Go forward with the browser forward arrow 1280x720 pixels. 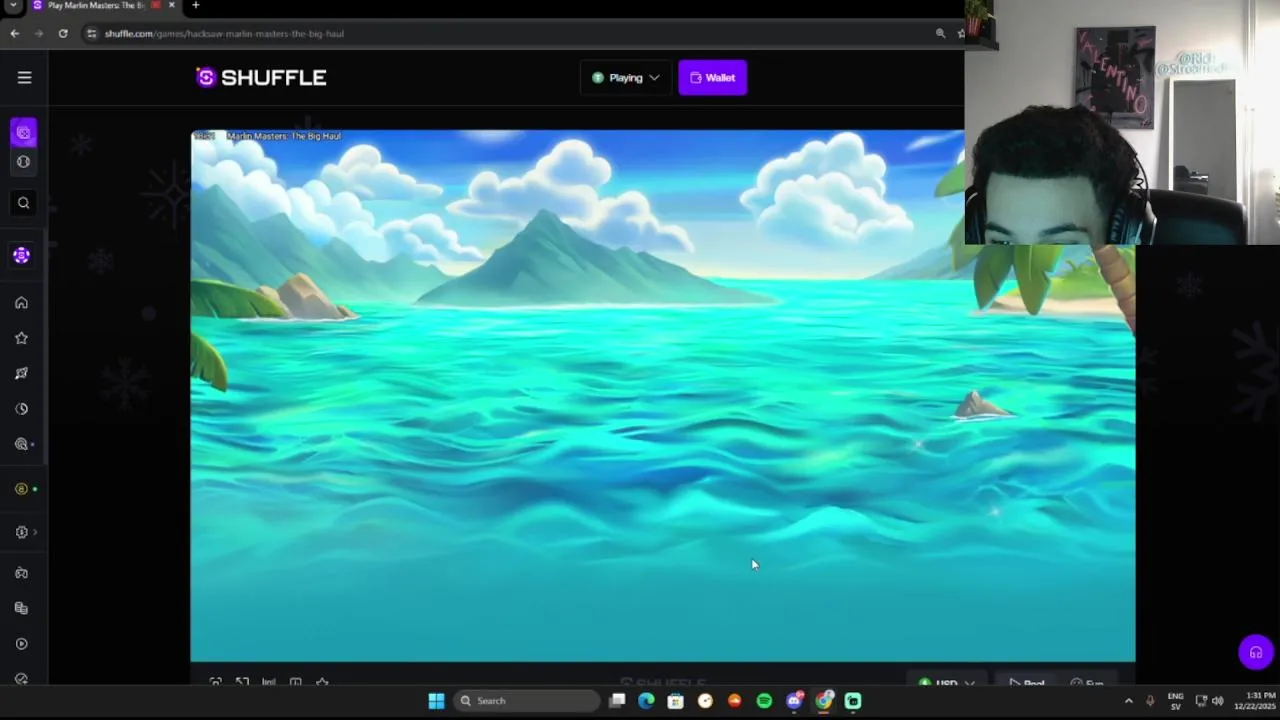[x=39, y=33]
